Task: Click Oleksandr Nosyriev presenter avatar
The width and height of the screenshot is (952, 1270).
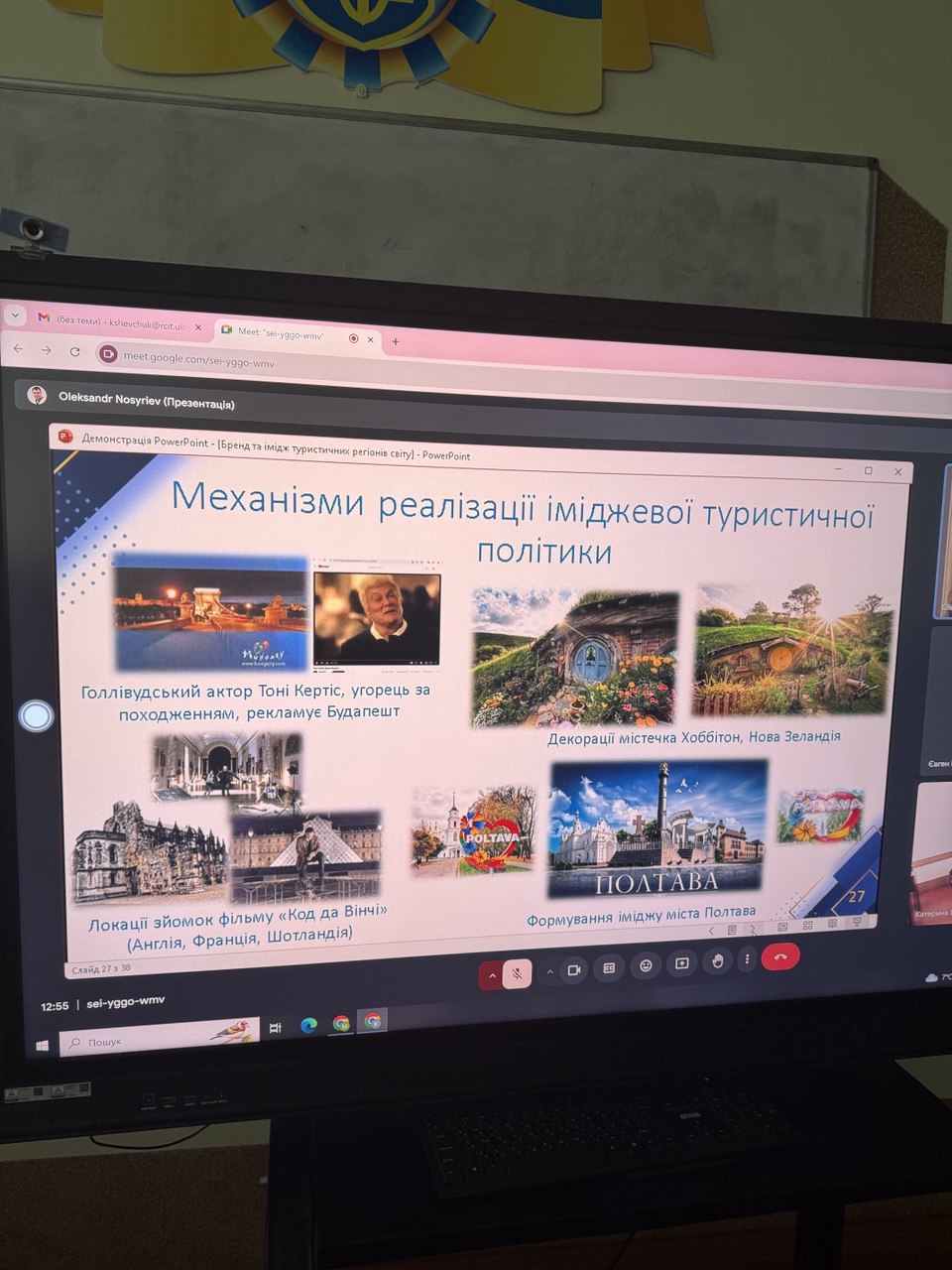Action: point(37,394)
